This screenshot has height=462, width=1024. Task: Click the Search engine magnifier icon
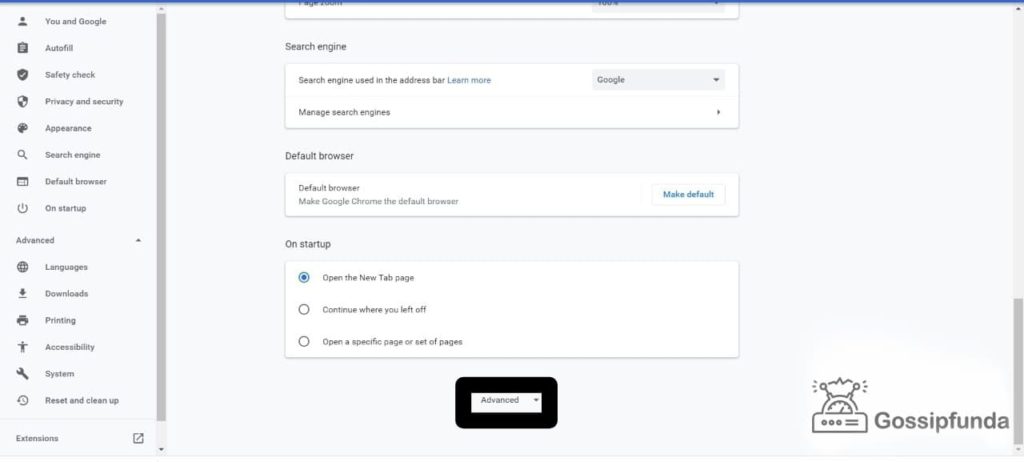pos(23,155)
